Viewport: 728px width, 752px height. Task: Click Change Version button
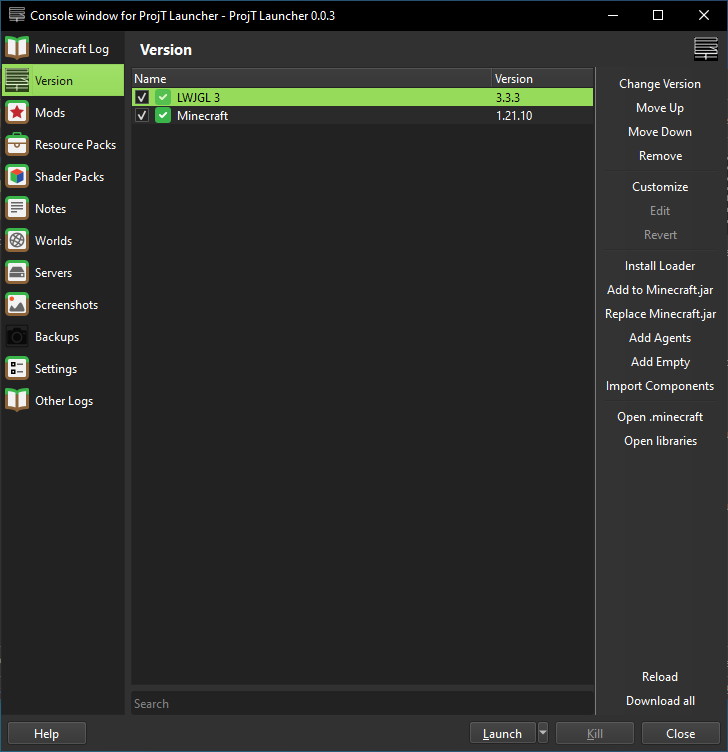click(x=660, y=84)
